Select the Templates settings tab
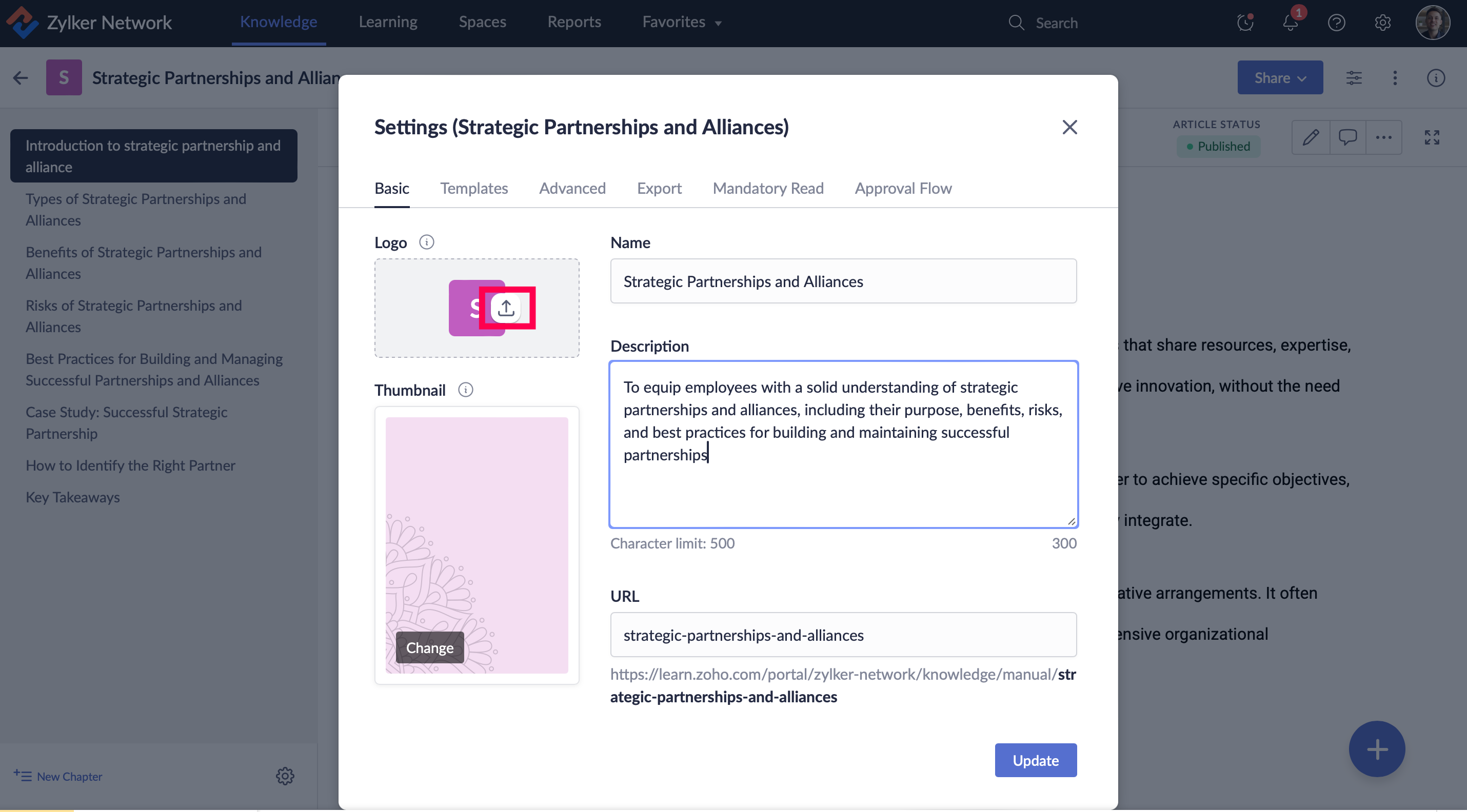Screen dimensions: 1467x812 pyautogui.click(x=474, y=188)
